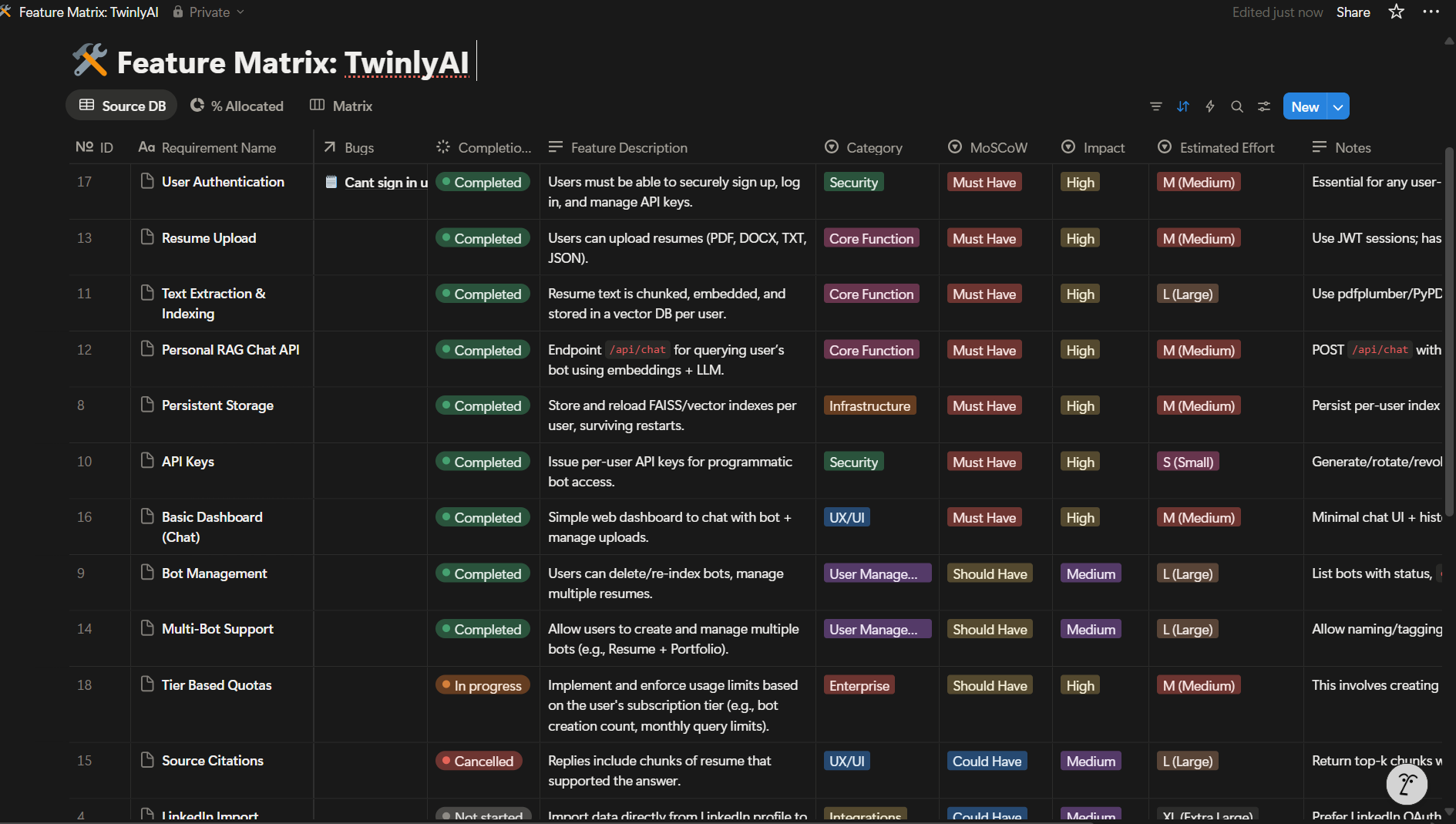The width and height of the screenshot is (1456, 824).
Task: Change Cancelled status of Source Citations
Action: (x=479, y=761)
